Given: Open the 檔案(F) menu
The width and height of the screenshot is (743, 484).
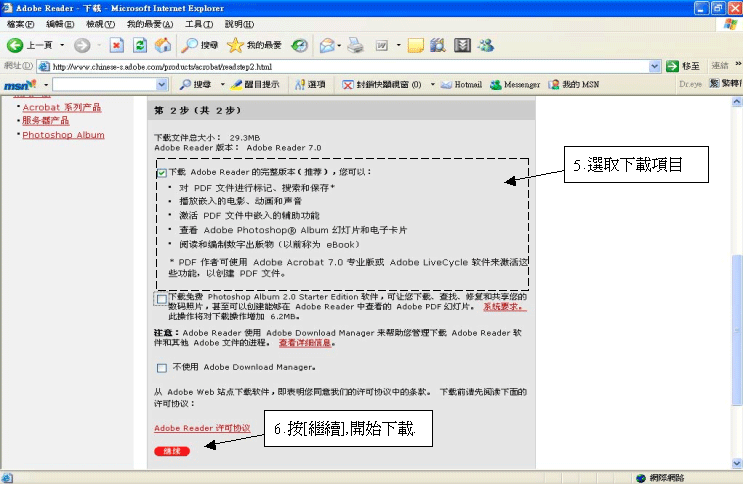Looking at the screenshot, I should (x=20, y=24).
